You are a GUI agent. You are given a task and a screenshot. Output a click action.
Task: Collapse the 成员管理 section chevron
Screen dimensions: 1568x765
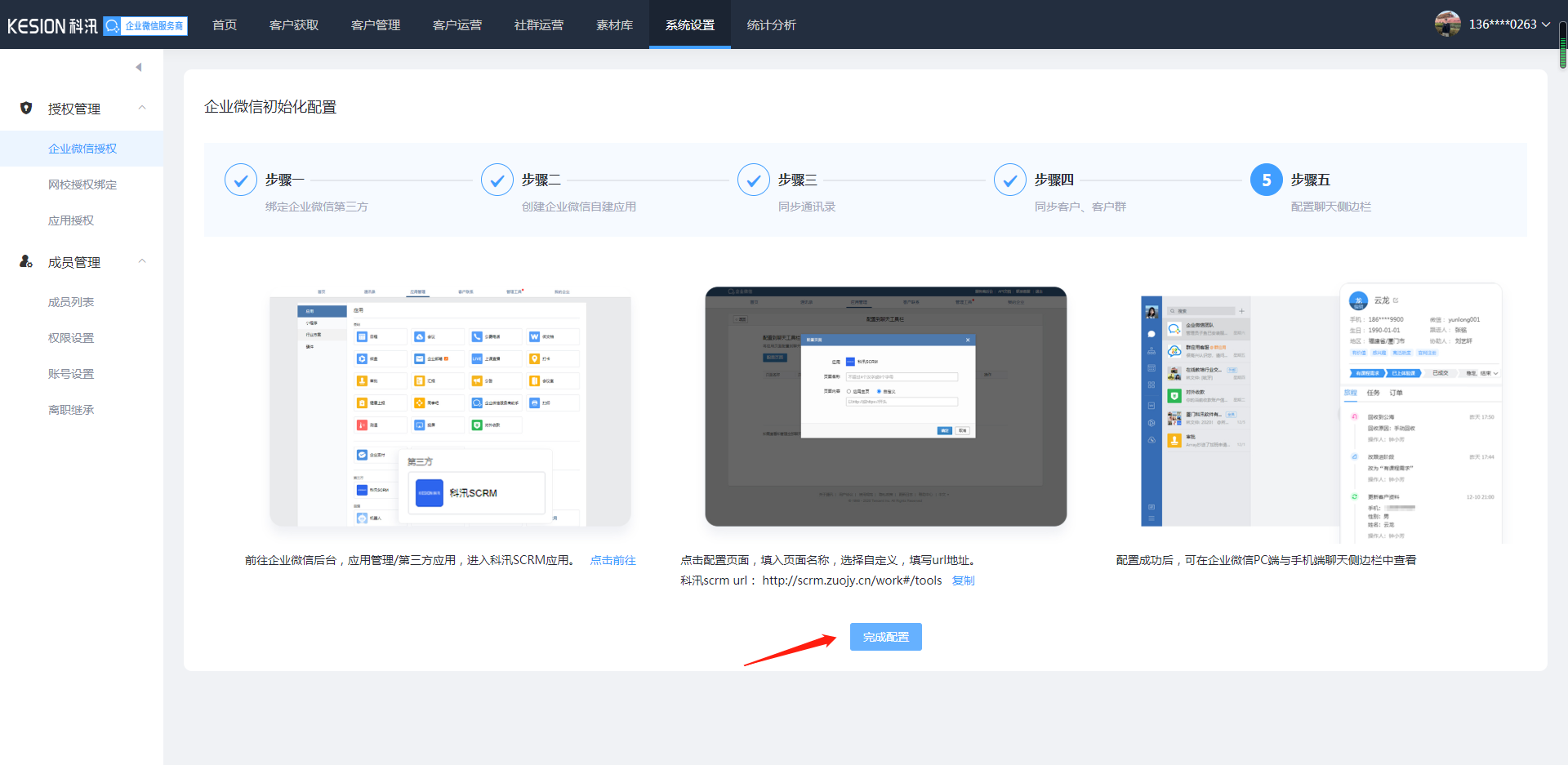coord(142,262)
